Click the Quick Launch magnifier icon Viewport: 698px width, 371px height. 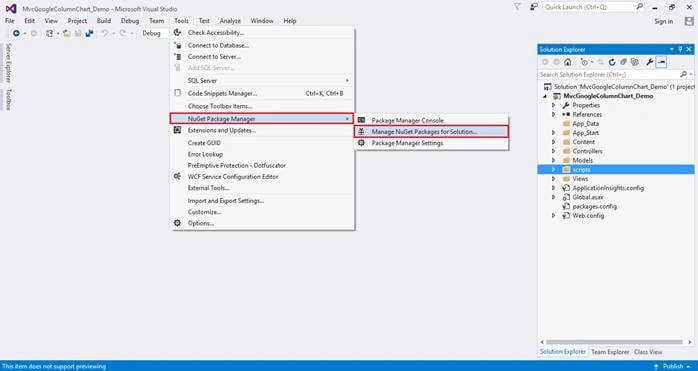tap(639, 7)
